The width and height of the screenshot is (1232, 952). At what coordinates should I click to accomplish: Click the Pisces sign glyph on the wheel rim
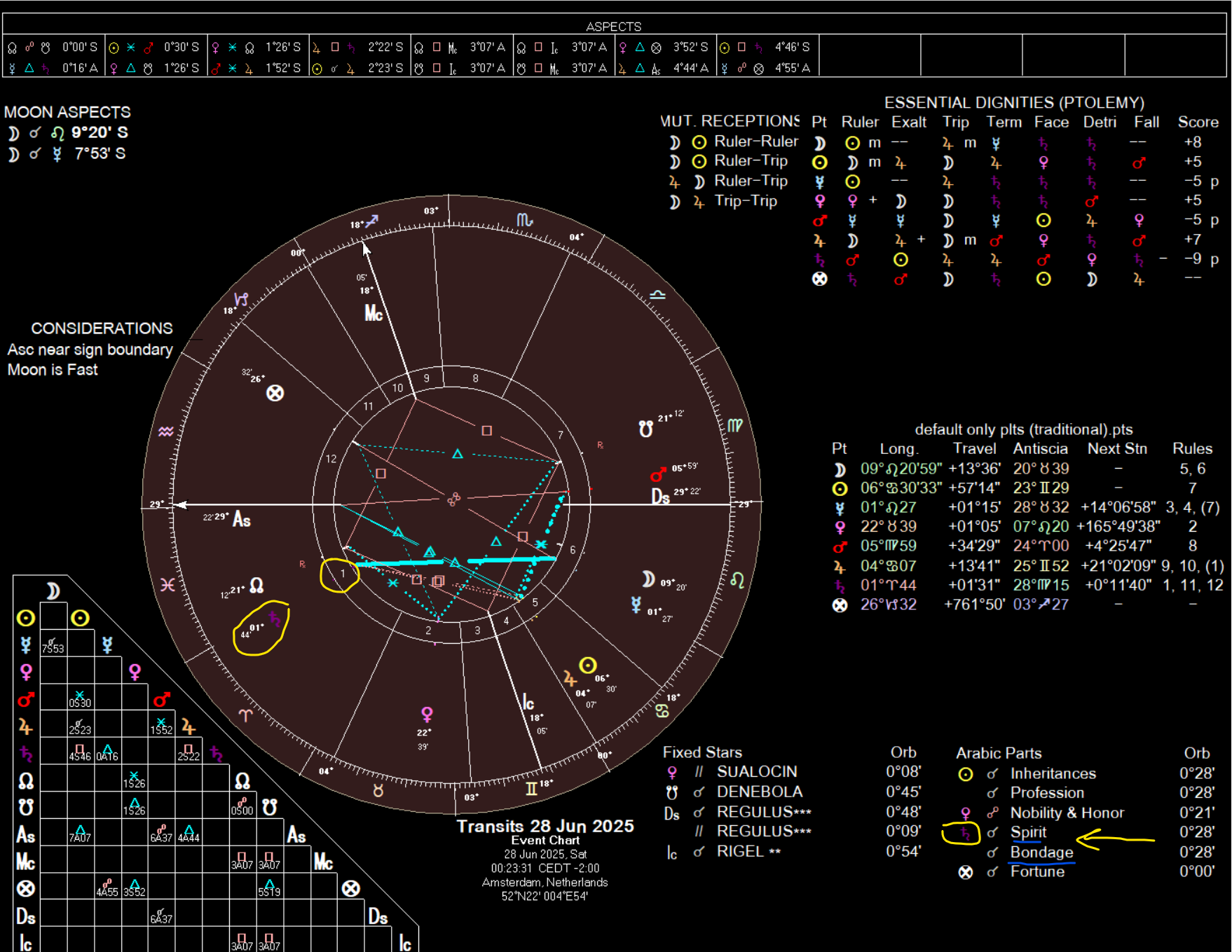(x=167, y=584)
